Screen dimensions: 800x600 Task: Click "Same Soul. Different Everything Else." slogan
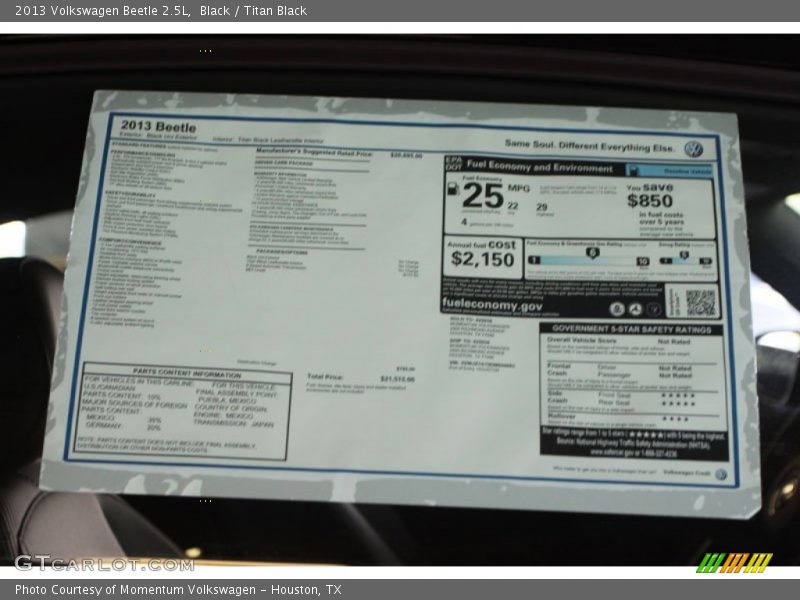589,146
